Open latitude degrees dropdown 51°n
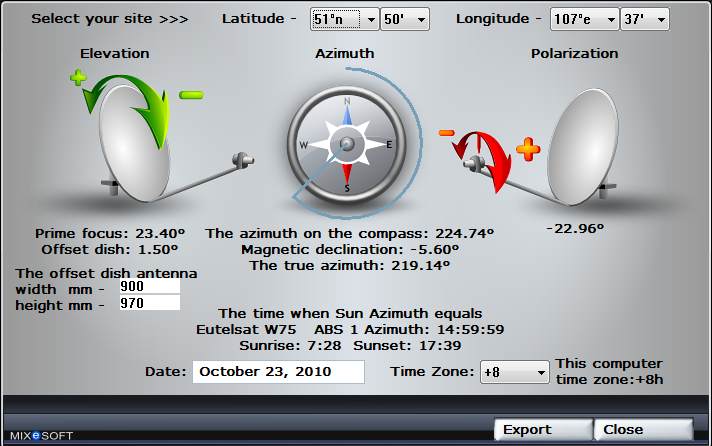This screenshot has width=712, height=446. pyautogui.click(x=345, y=20)
